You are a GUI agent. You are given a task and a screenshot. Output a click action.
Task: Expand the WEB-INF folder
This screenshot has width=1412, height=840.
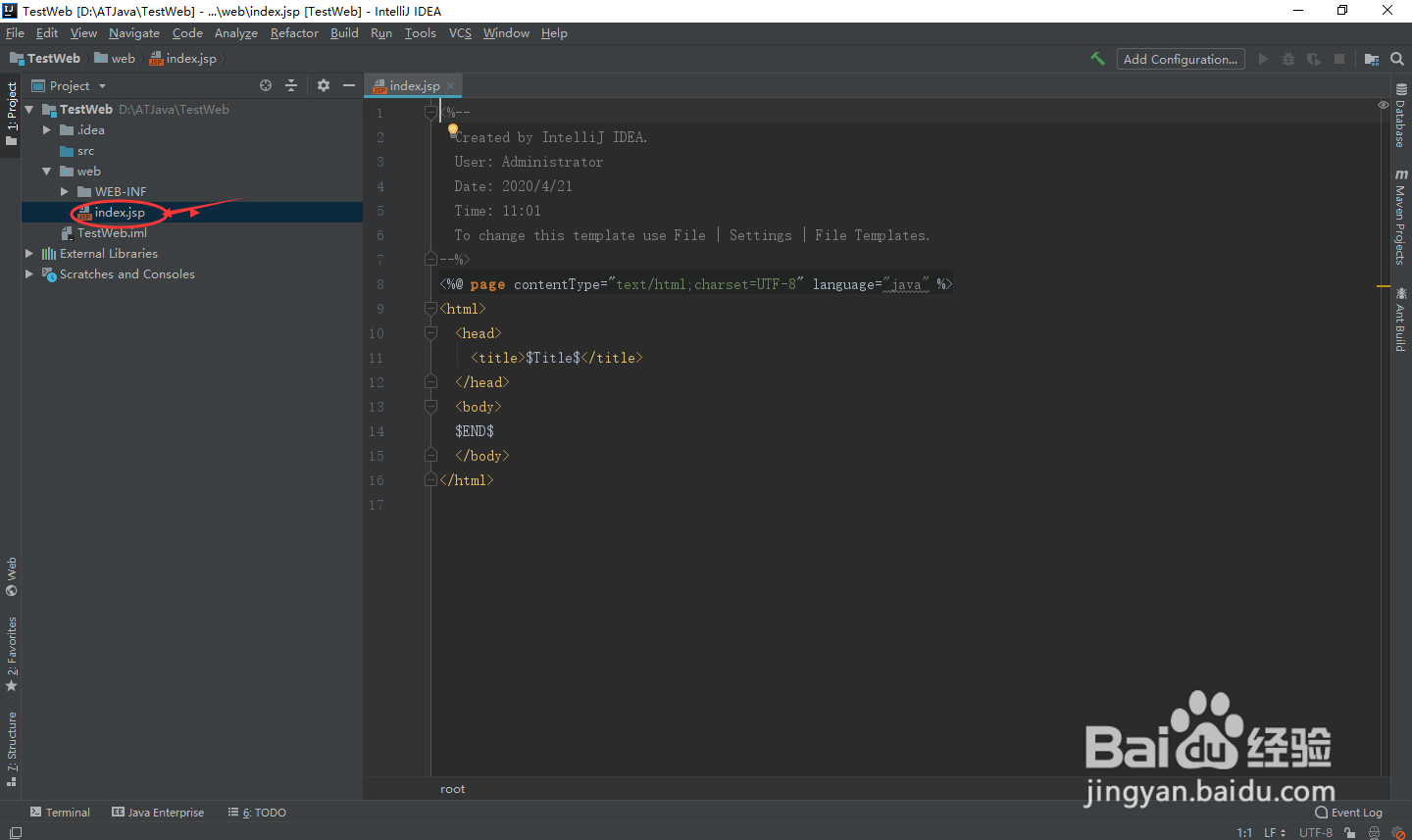pos(63,191)
